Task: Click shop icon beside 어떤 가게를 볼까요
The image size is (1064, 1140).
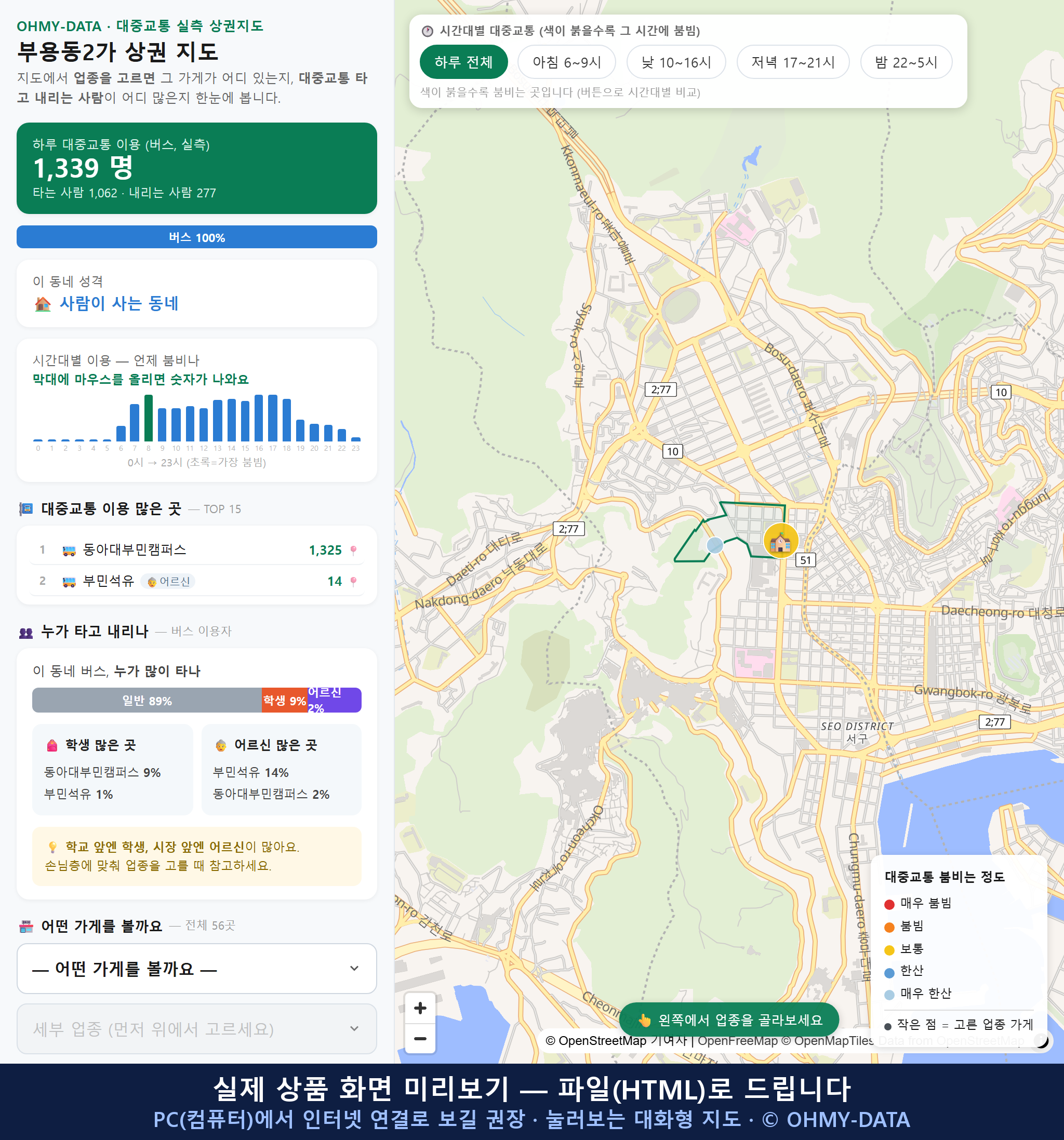Action: tap(26, 926)
